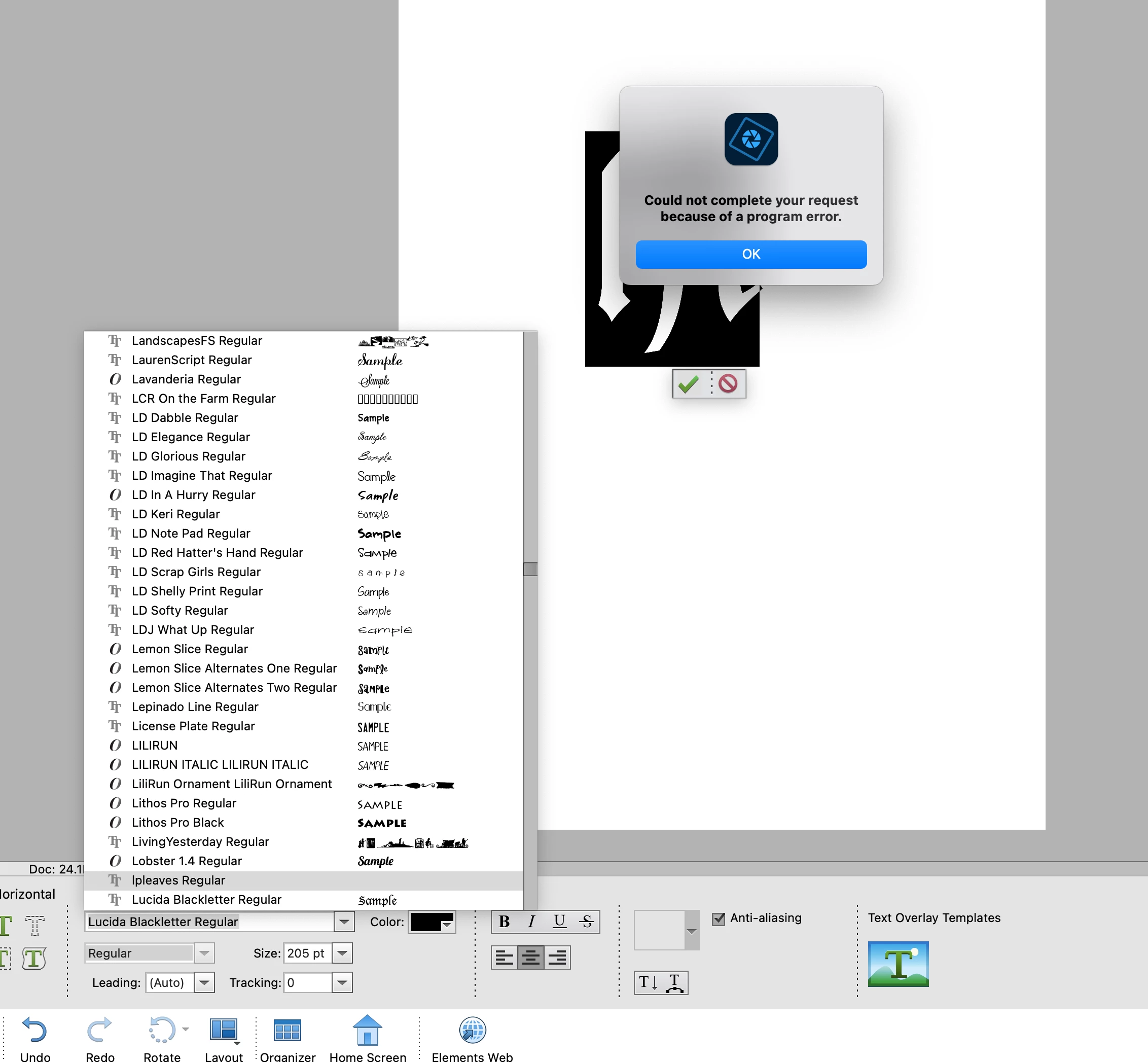Cancel text edit with red no-entry icon
1148x1062 pixels.
(x=728, y=384)
